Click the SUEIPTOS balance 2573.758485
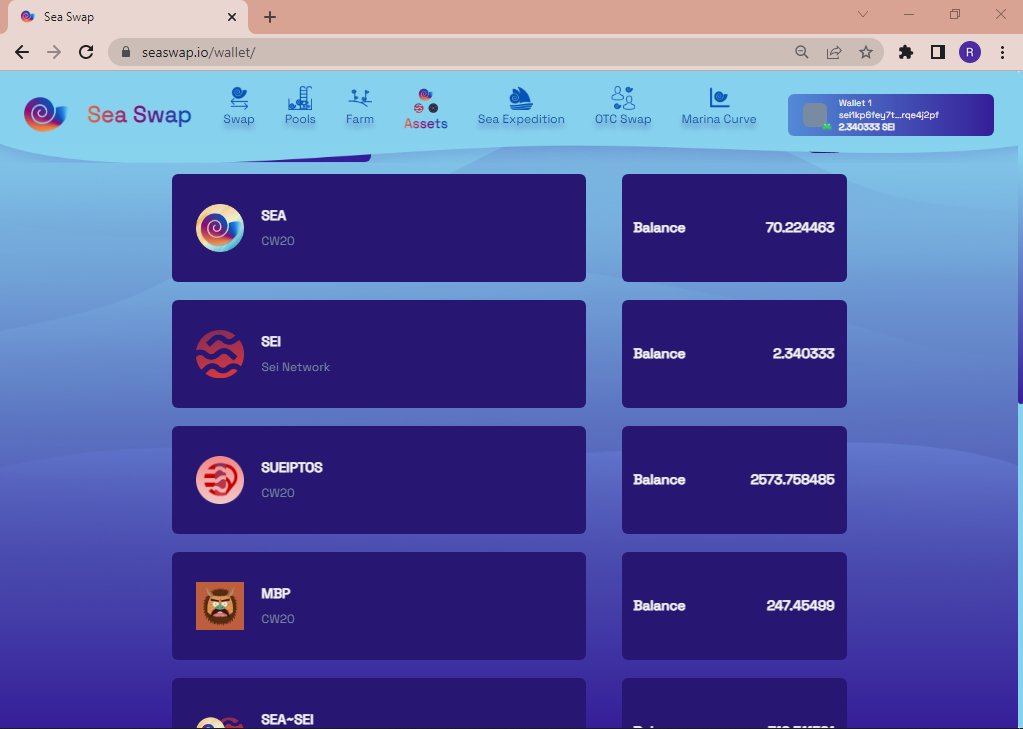Image resolution: width=1023 pixels, height=729 pixels. pos(792,480)
